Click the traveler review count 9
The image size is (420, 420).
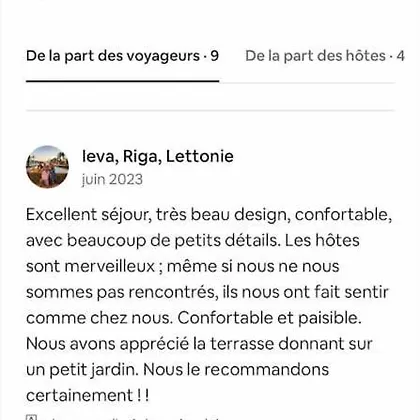coord(215,56)
